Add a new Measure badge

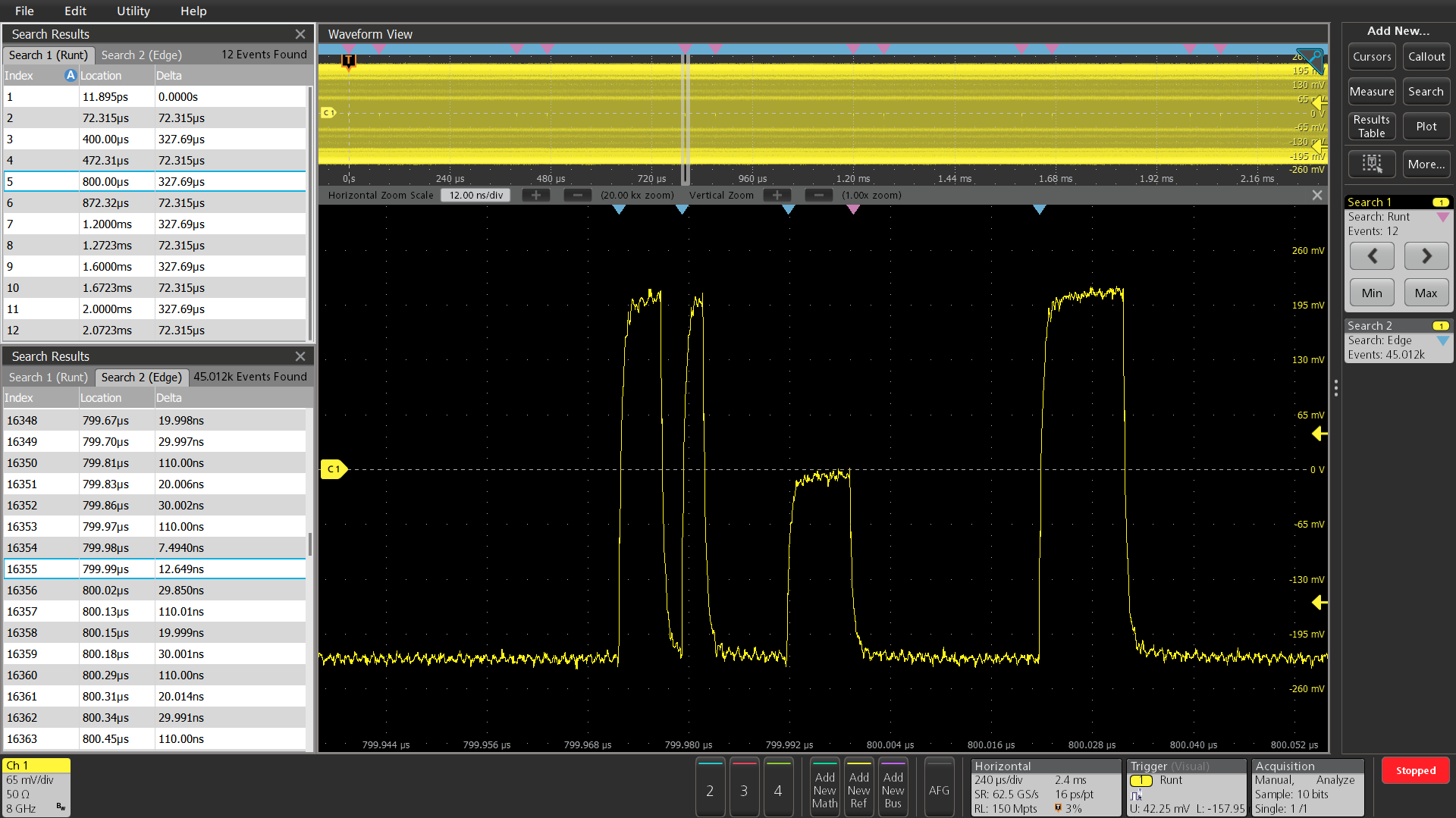pos(1372,92)
